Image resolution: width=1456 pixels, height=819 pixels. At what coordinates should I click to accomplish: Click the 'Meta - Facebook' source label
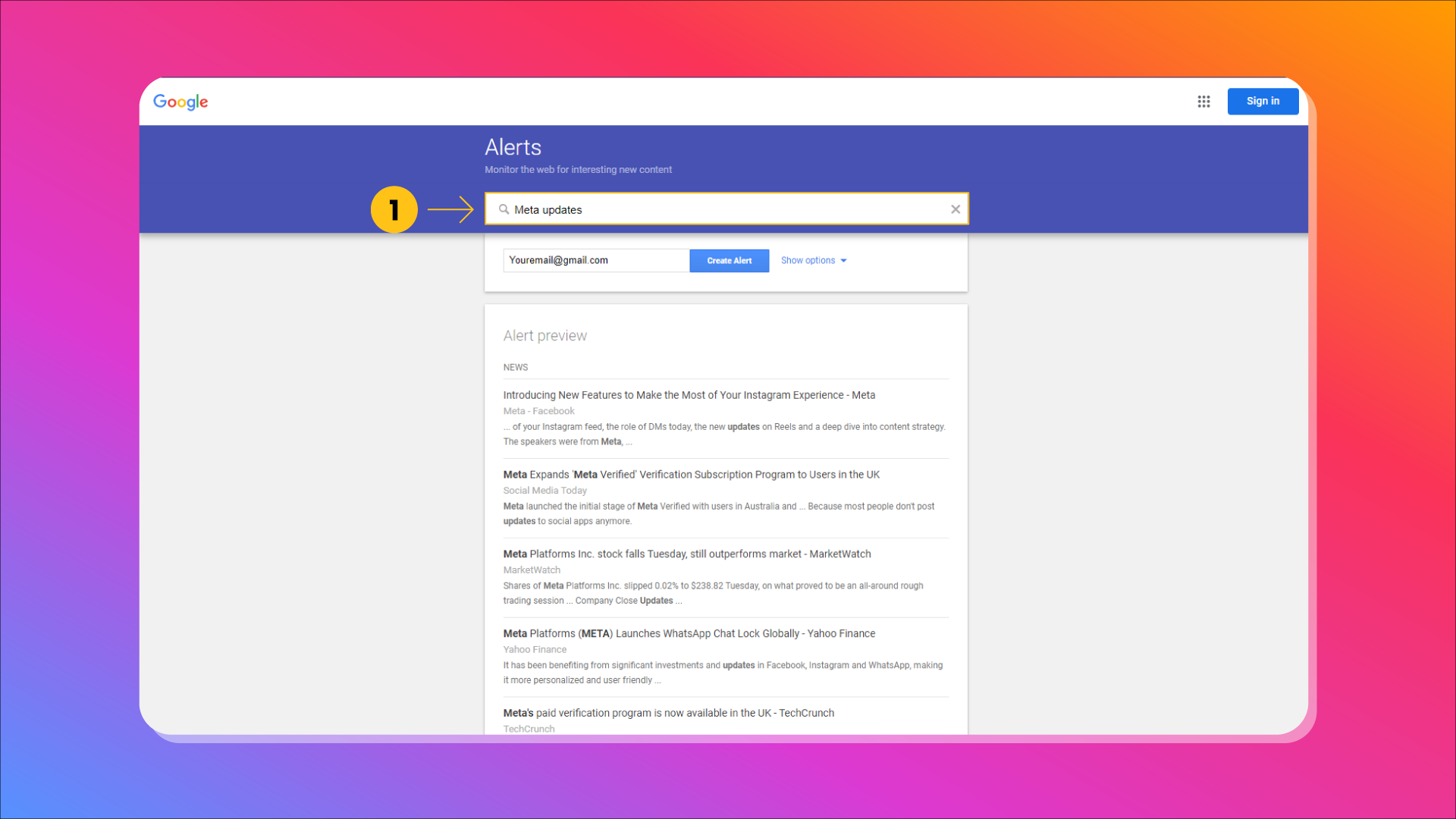(x=538, y=411)
